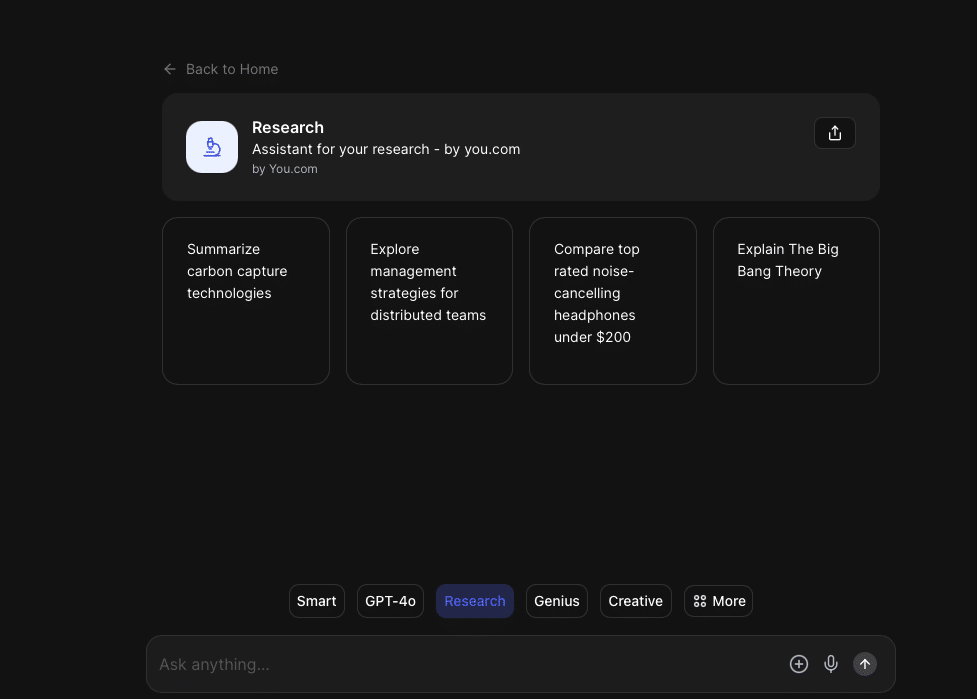Click the Research microscope app icon
The width and height of the screenshot is (977, 699).
pos(212,147)
